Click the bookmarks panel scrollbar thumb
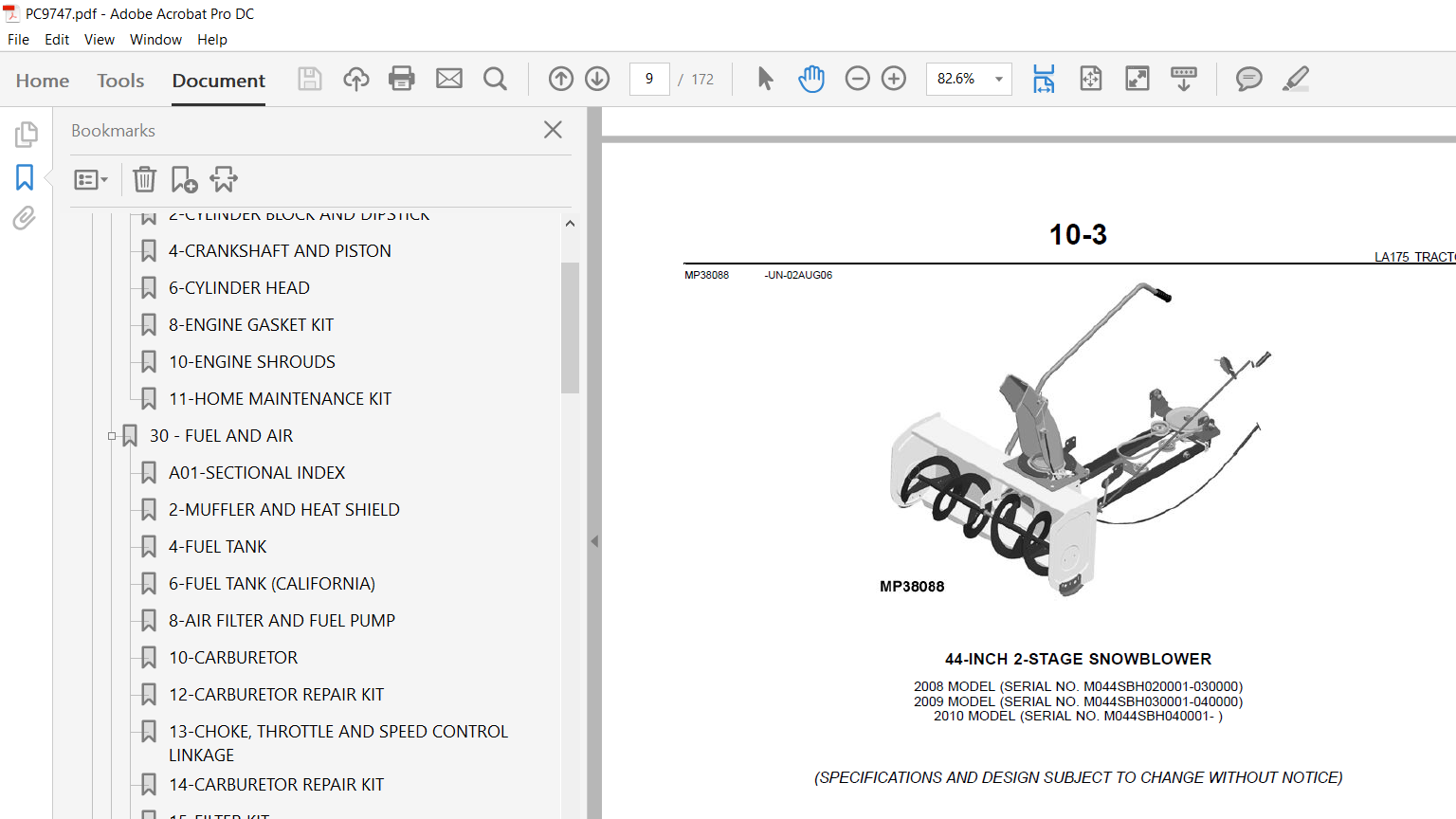This screenshot has height=819, width=1456. tap(570, 327)
